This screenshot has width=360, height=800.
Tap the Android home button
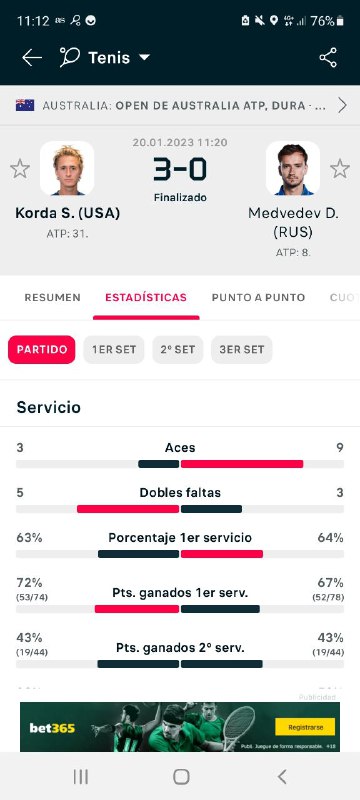[x=181, y=777]
